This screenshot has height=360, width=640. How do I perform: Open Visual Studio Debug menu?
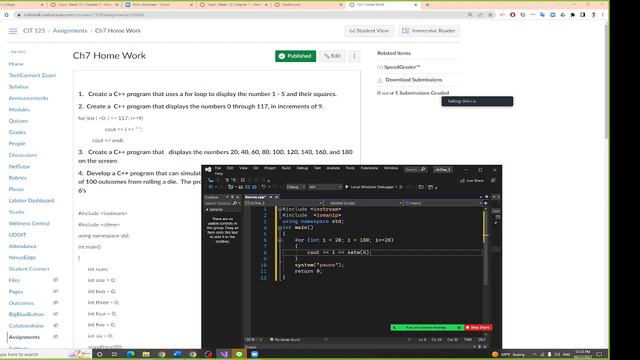(302, 168)
